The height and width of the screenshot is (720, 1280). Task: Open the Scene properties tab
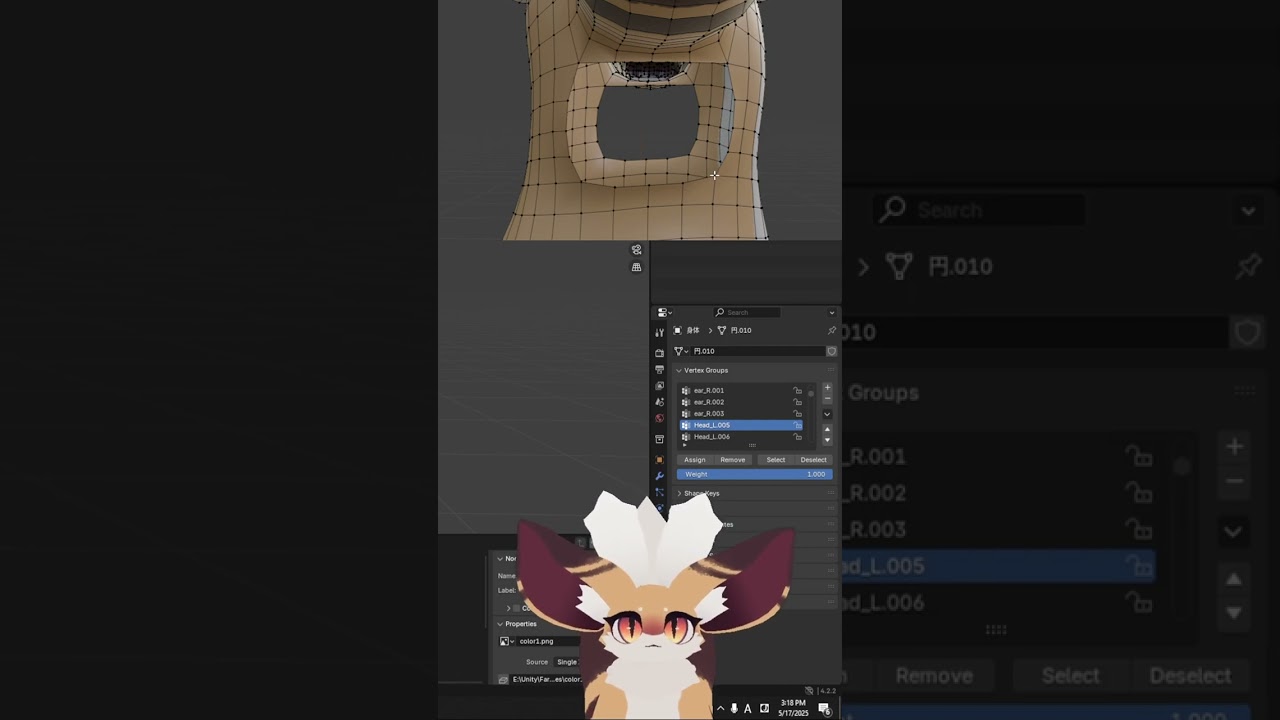[659, 401]
